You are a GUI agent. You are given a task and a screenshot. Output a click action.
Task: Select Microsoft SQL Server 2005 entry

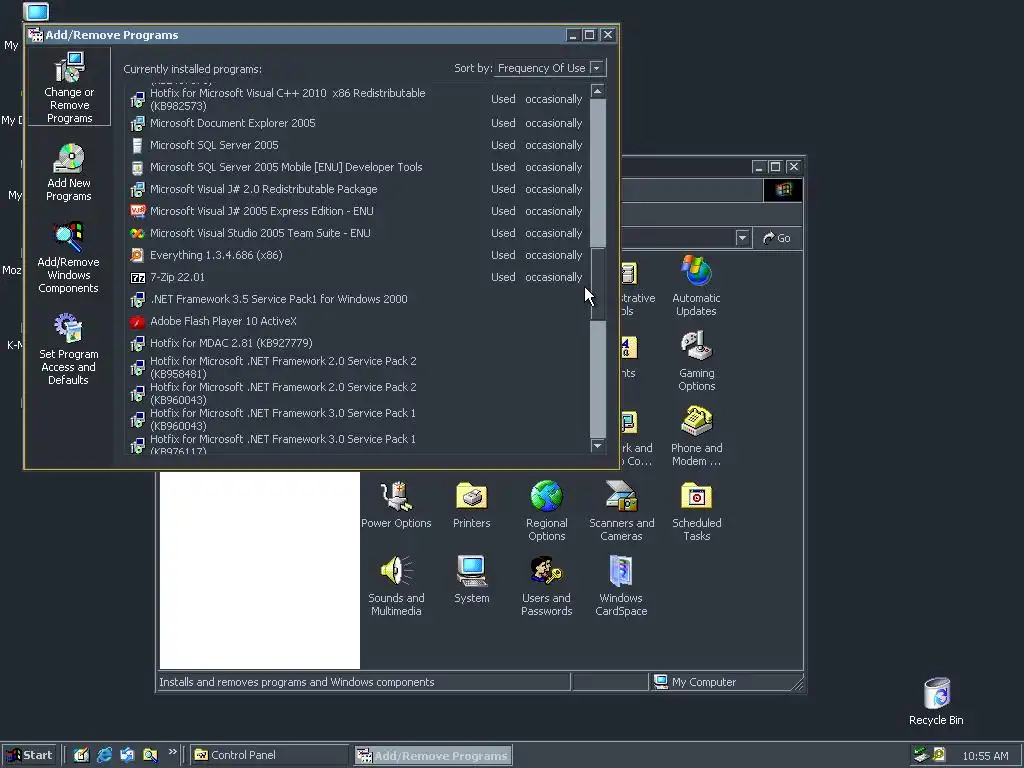pos(357,145)
